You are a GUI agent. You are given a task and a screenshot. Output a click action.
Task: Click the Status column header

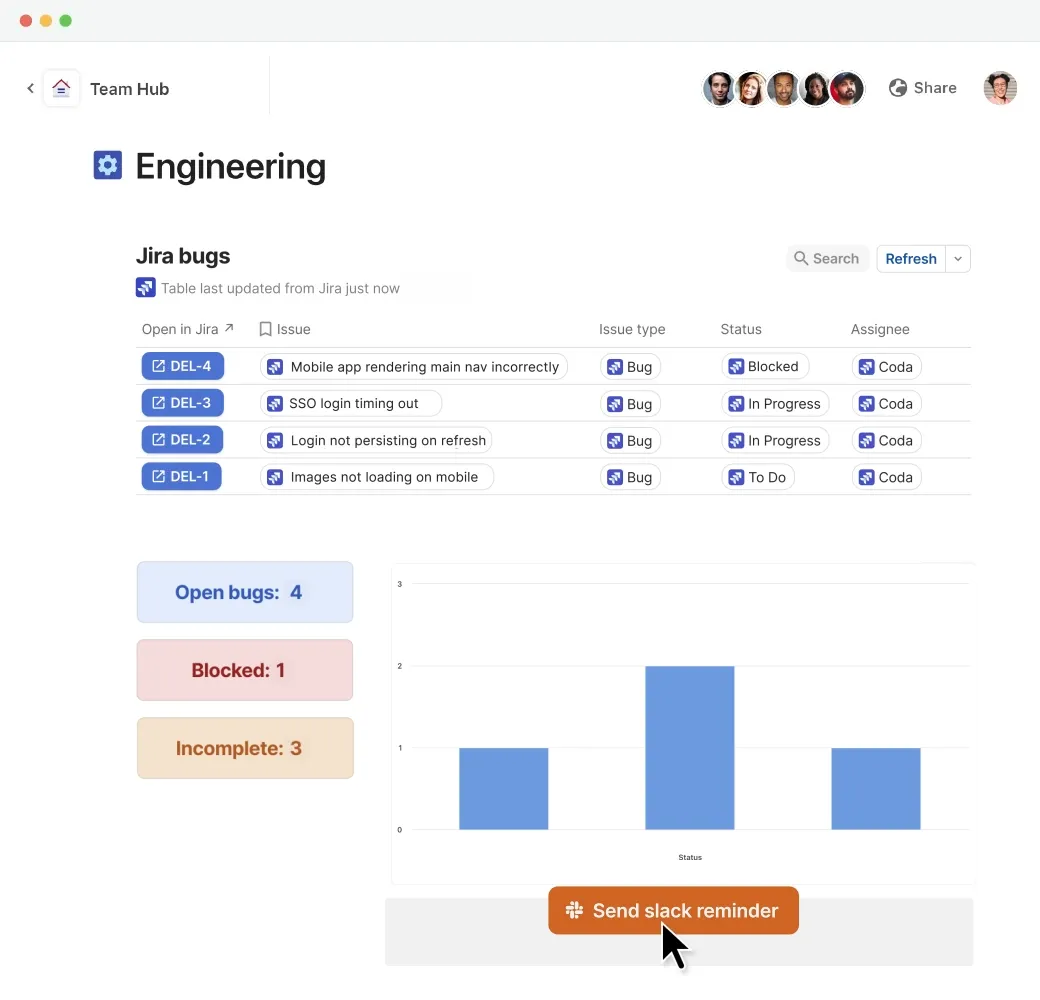coord(741,329)
